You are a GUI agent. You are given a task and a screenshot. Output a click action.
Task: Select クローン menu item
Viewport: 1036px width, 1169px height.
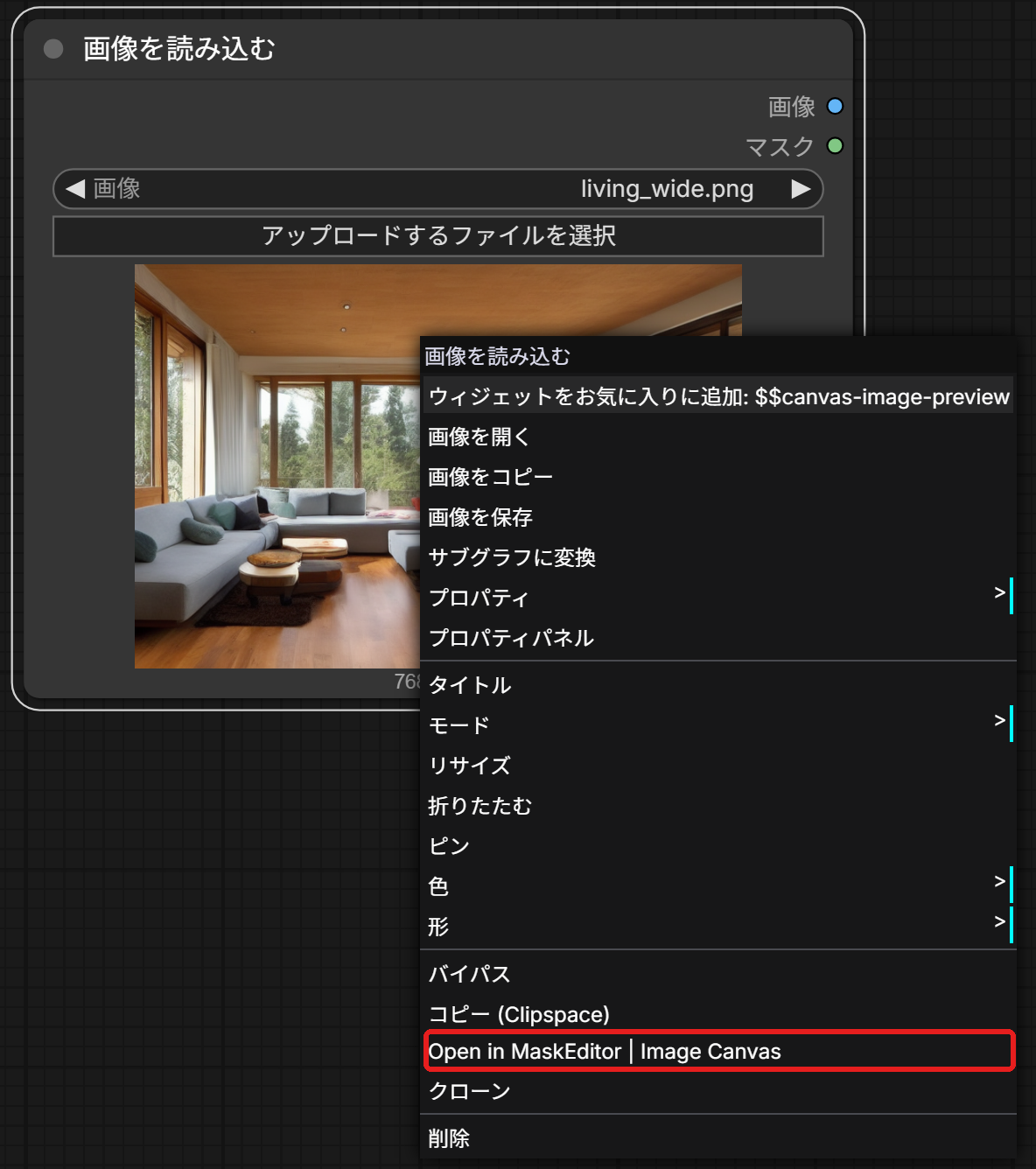click(718, 1091)
